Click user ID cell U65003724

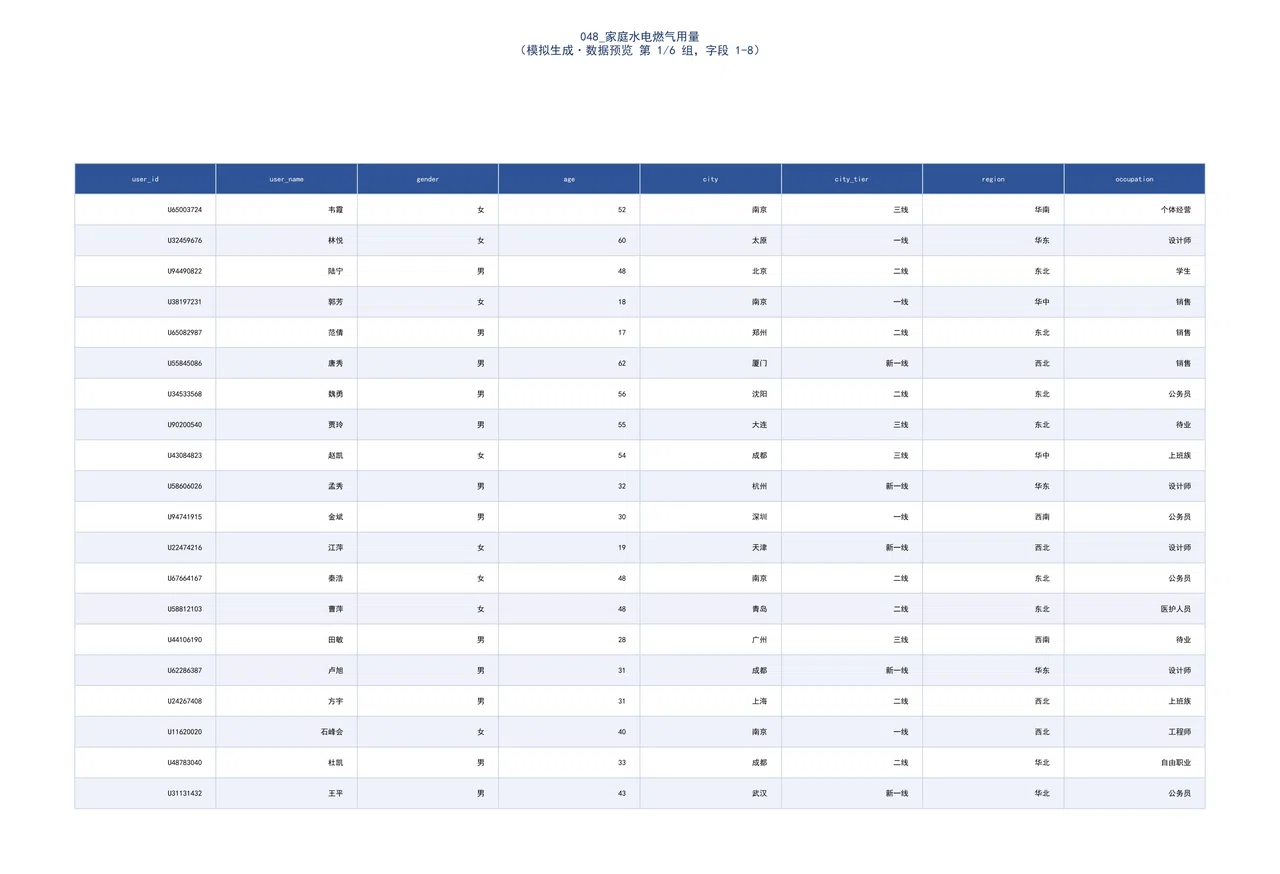click(x=145, y=210)
